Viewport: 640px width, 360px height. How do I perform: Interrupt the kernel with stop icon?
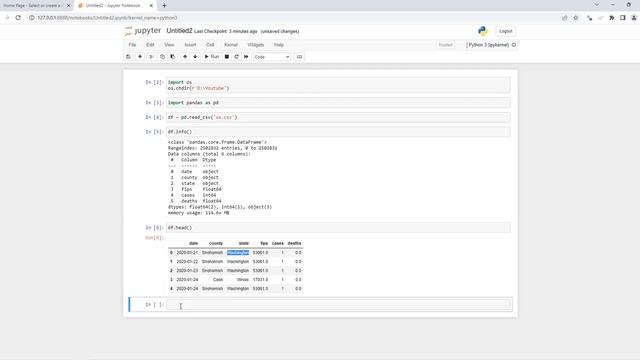pos(227,57)
